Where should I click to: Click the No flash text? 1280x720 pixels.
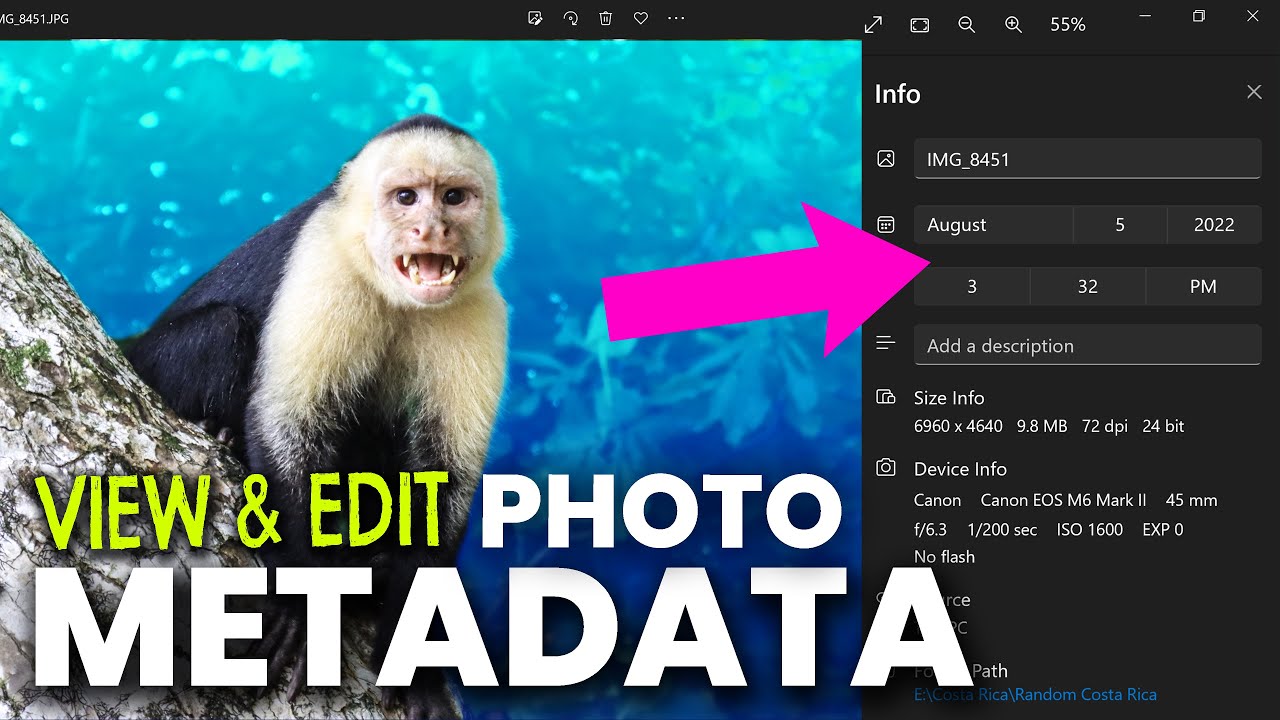point(944,557)
